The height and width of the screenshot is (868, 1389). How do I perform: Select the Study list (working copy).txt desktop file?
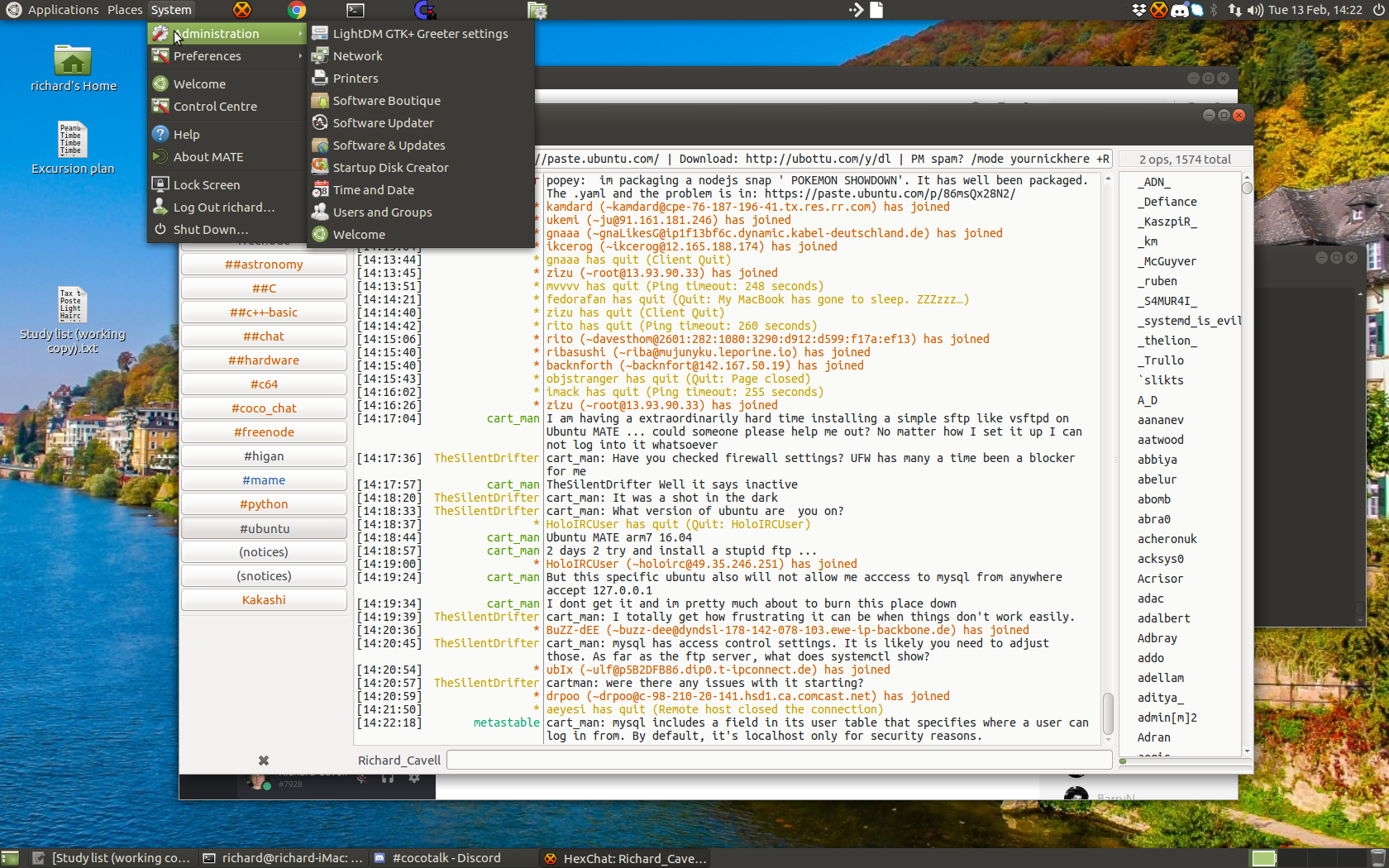click(x=73, y=321)
